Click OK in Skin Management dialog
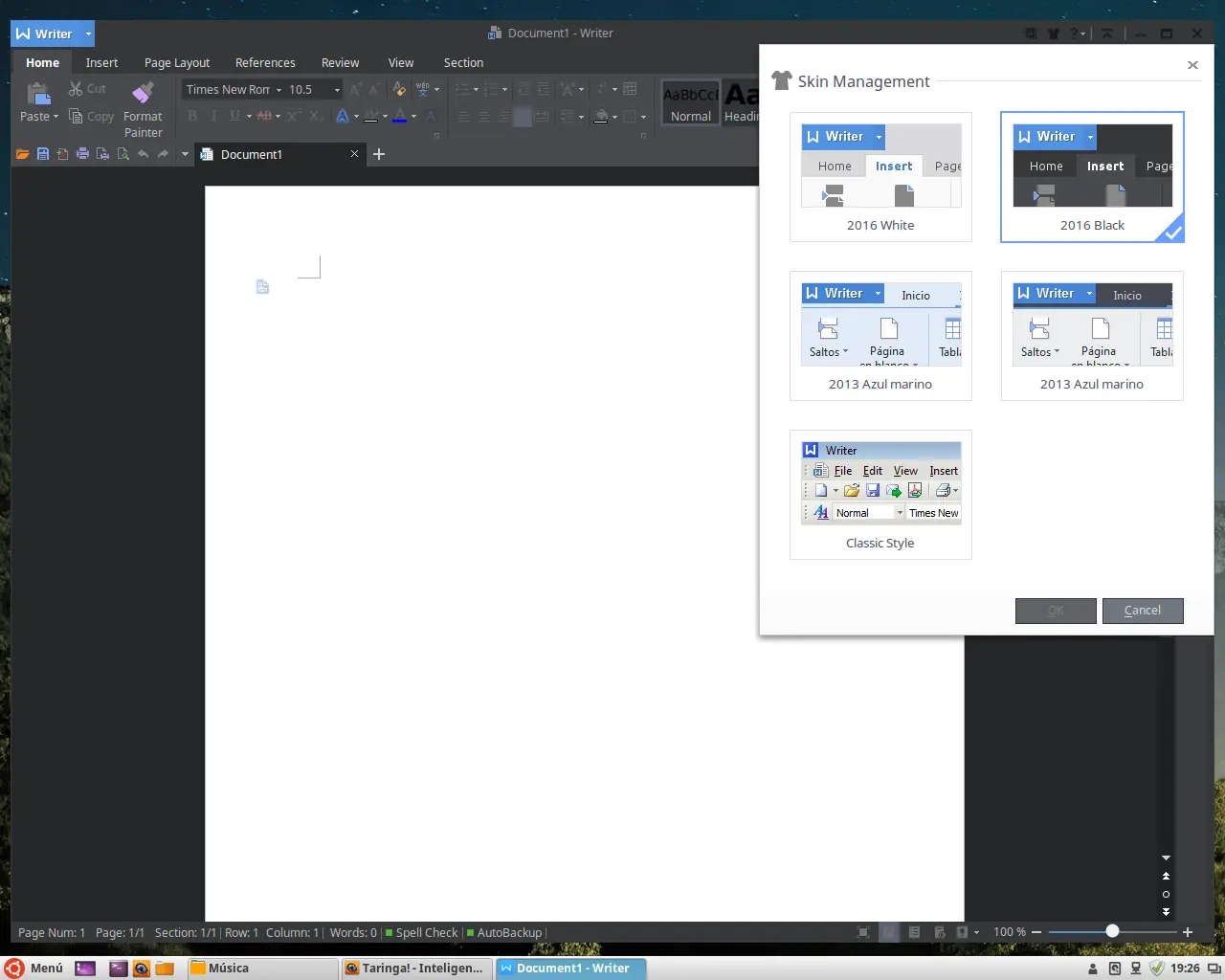 click(1056, 611)
